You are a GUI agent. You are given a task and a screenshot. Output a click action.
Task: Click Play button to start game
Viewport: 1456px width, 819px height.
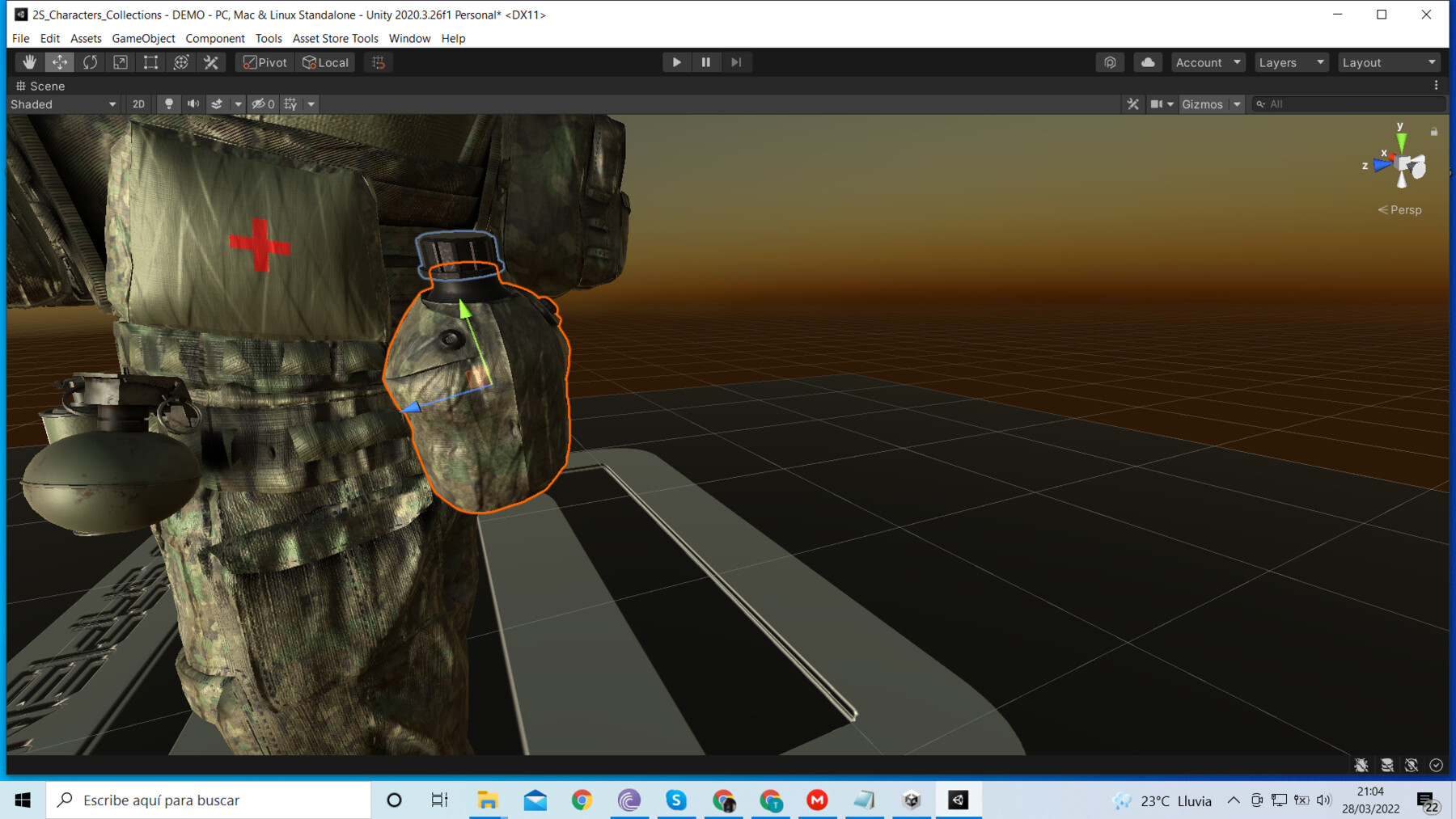[676, 62]
